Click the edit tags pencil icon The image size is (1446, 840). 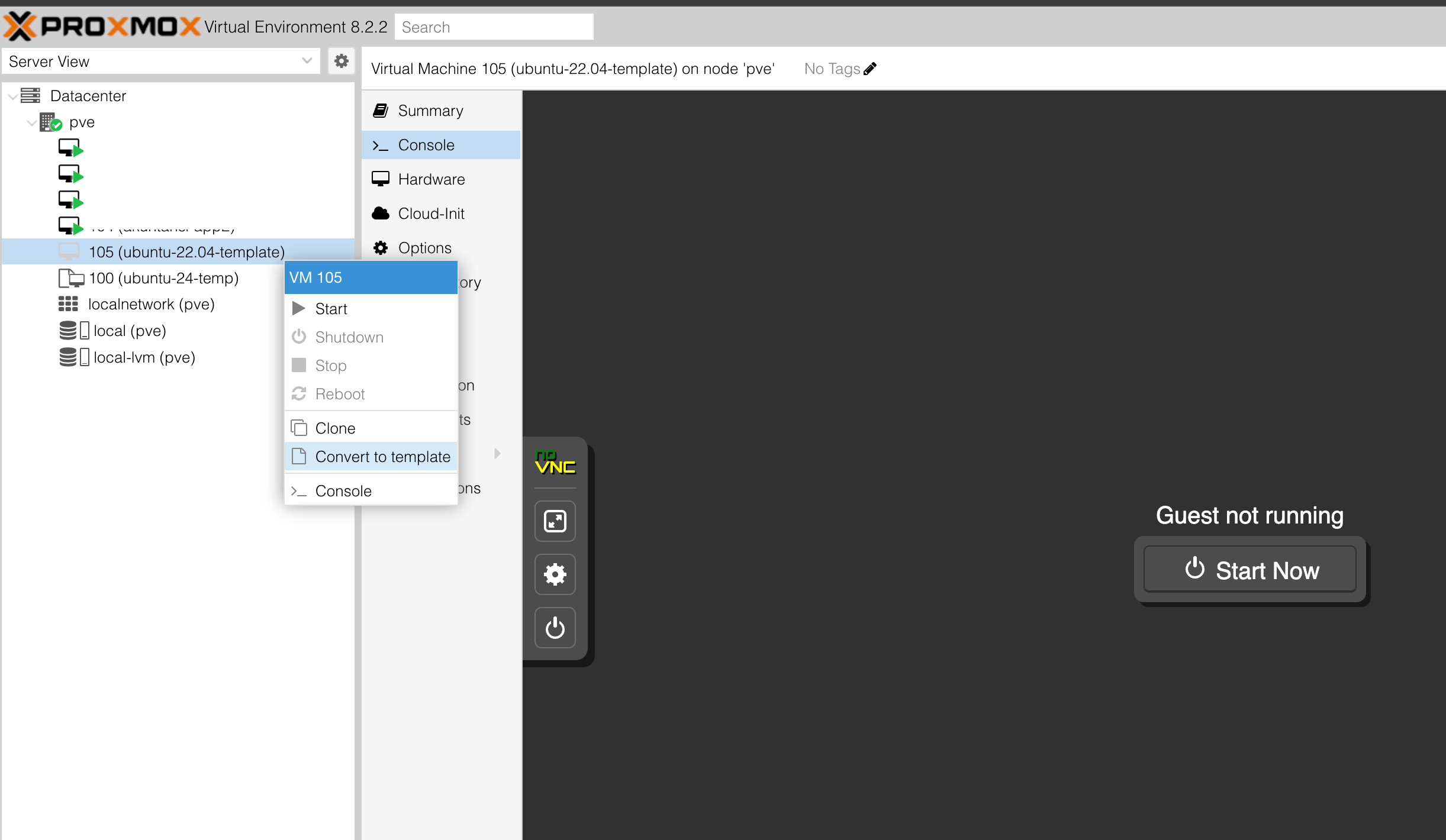pos(870,69)
